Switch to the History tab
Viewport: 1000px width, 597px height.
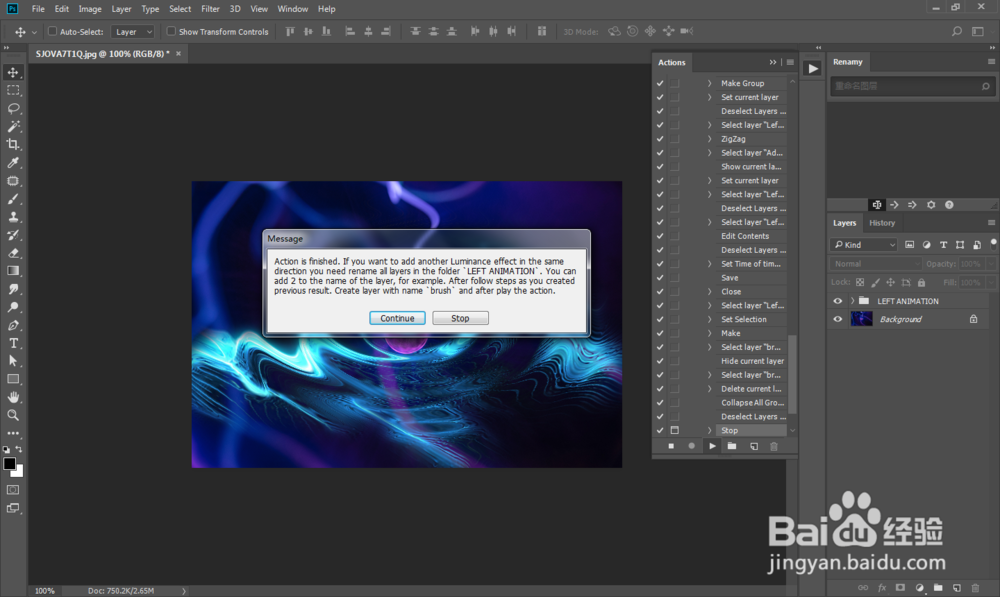pyautogui.click(x=882, y=223)
